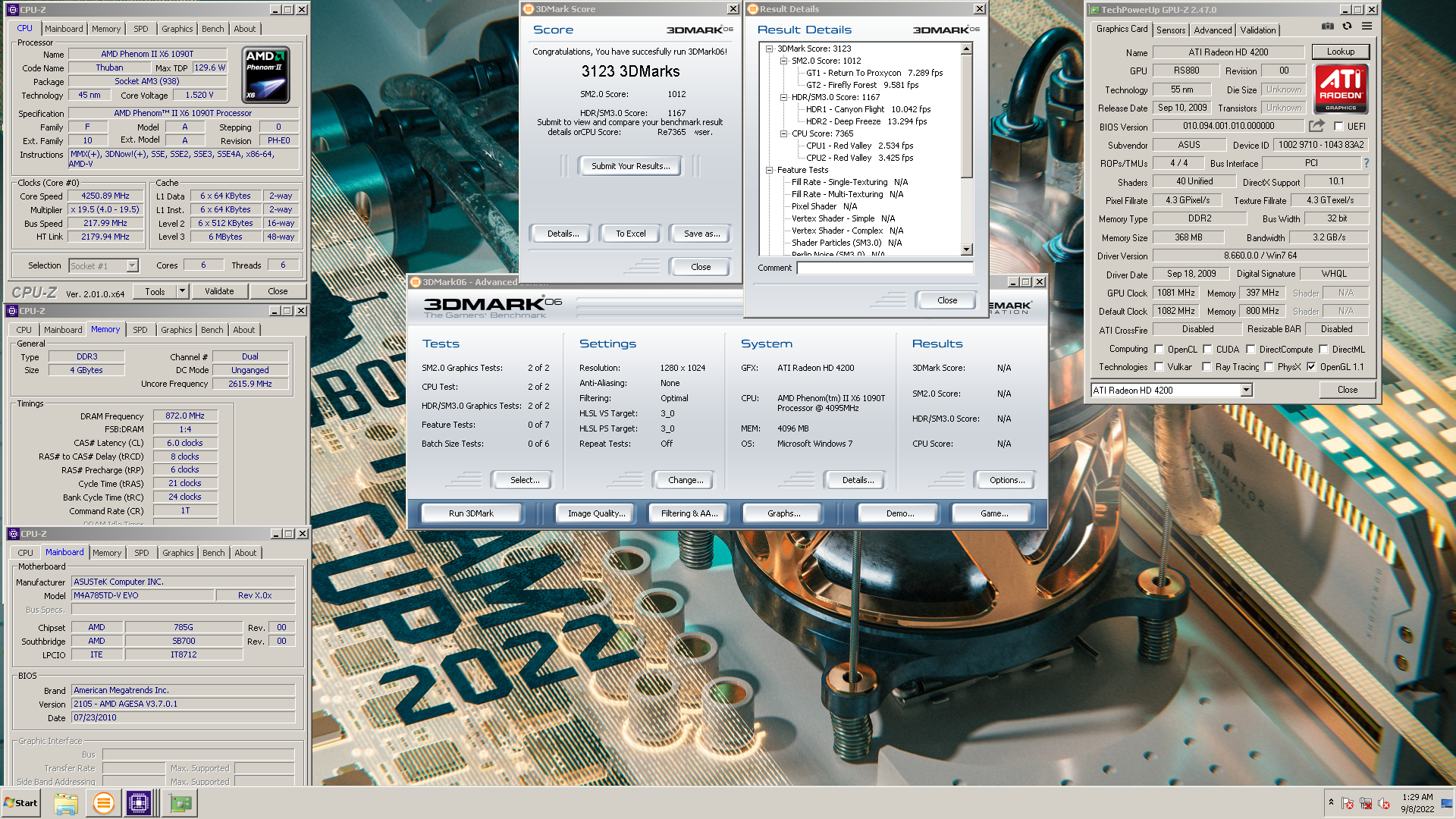Click the ATI Radeon logo in GPU-Z
The image size is (1456, 819).
pyautogui.click(x=1340, y=89)
